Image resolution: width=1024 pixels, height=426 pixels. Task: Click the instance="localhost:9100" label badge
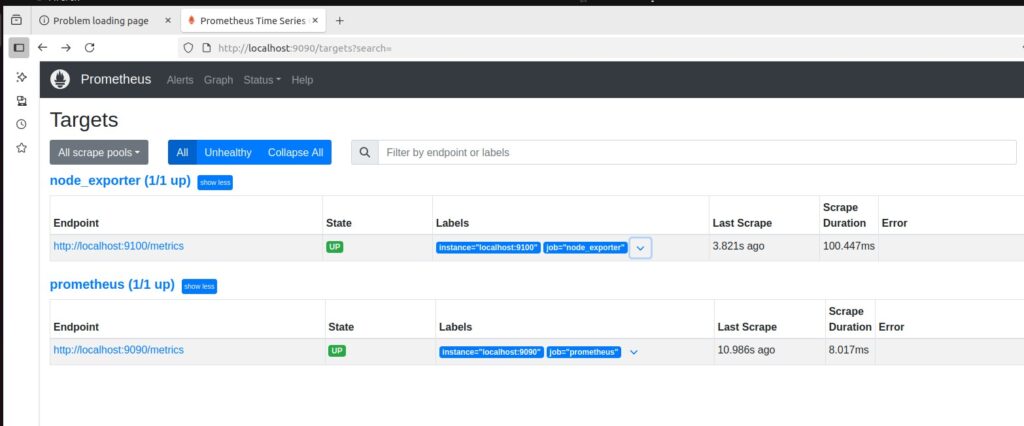(488, 248)
